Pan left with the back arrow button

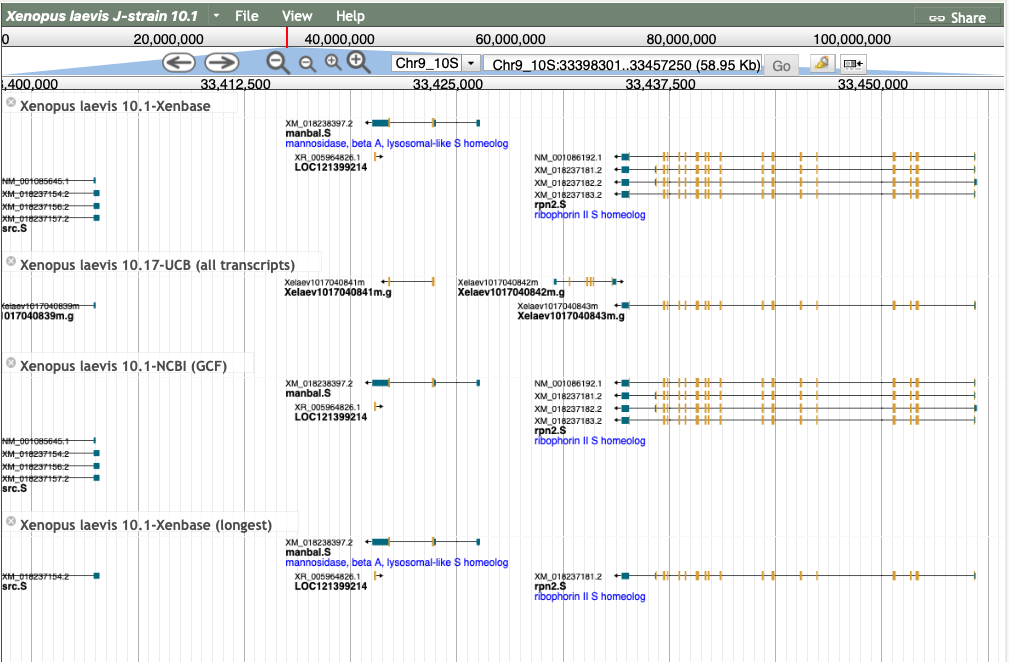[x=179, y=63]
